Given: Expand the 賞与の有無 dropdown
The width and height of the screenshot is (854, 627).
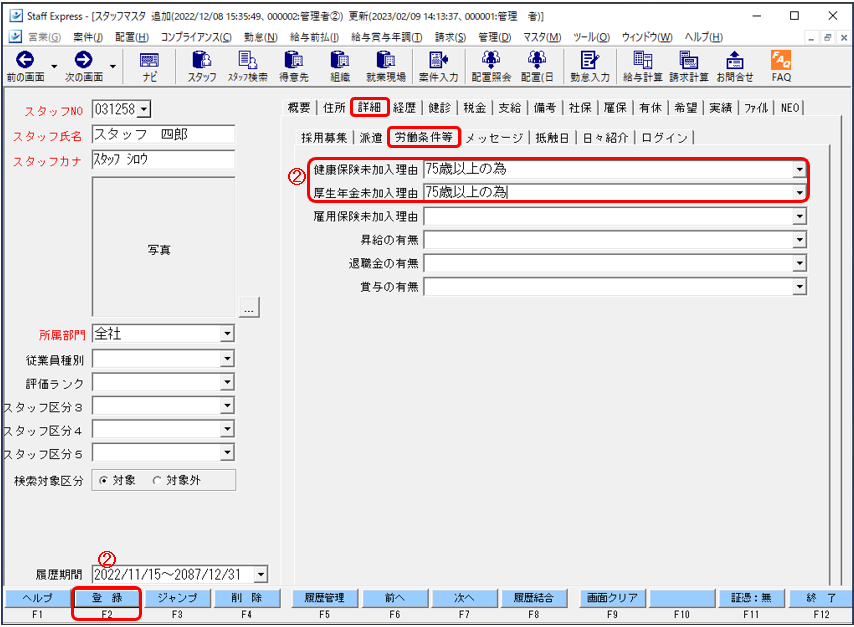Looking at the screenshot, I should click(x=799, y=287).
